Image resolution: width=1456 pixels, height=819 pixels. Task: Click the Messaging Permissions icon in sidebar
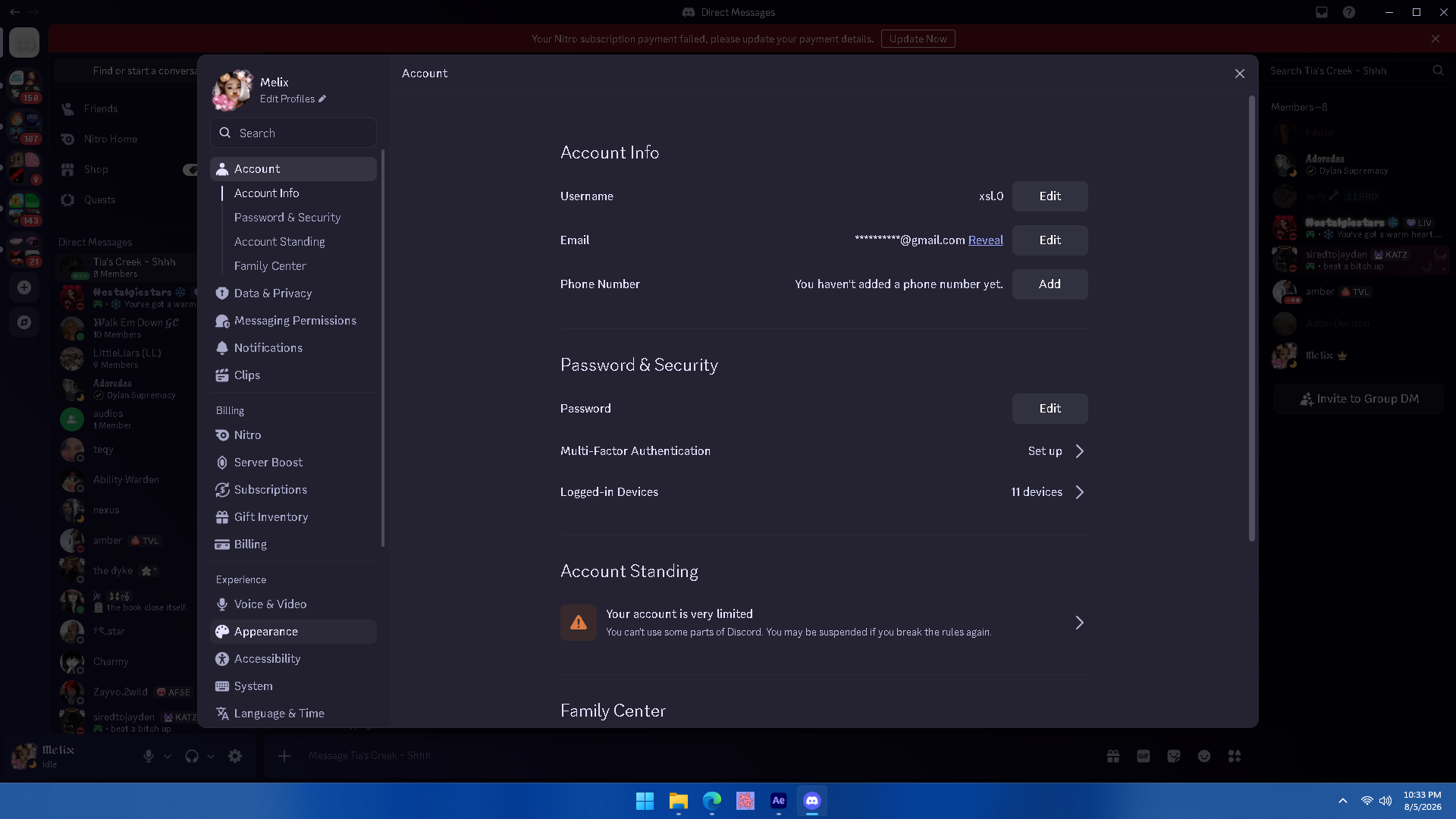click(222, 321)
